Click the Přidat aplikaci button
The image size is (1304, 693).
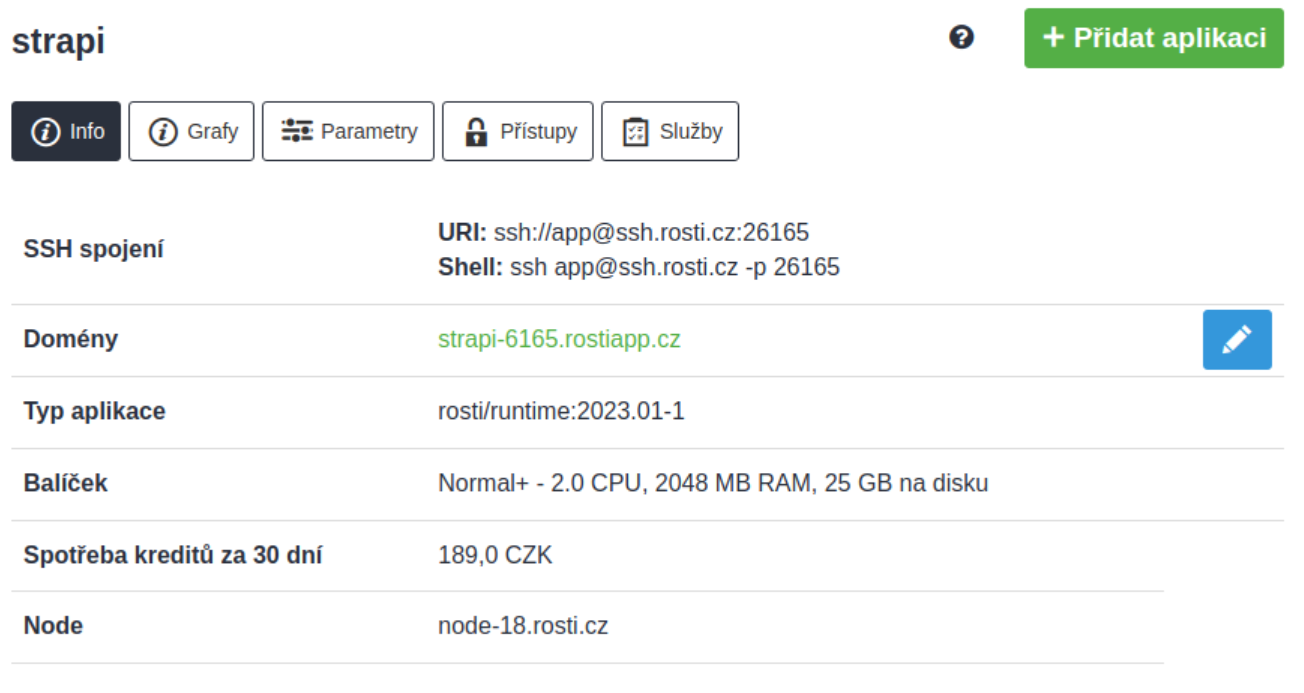click(1154, 38)
